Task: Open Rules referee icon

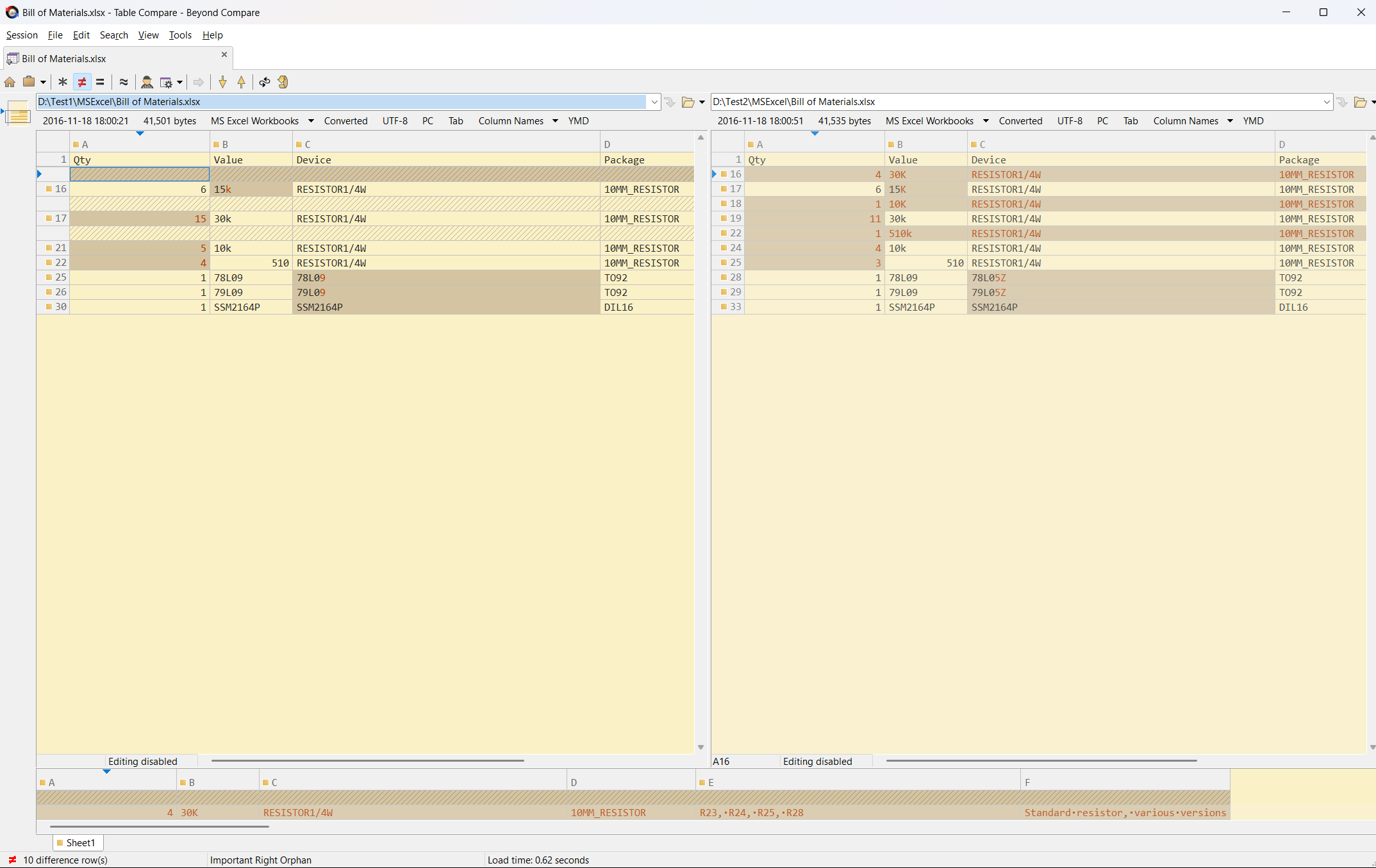Action: click(x=147, y=82)
